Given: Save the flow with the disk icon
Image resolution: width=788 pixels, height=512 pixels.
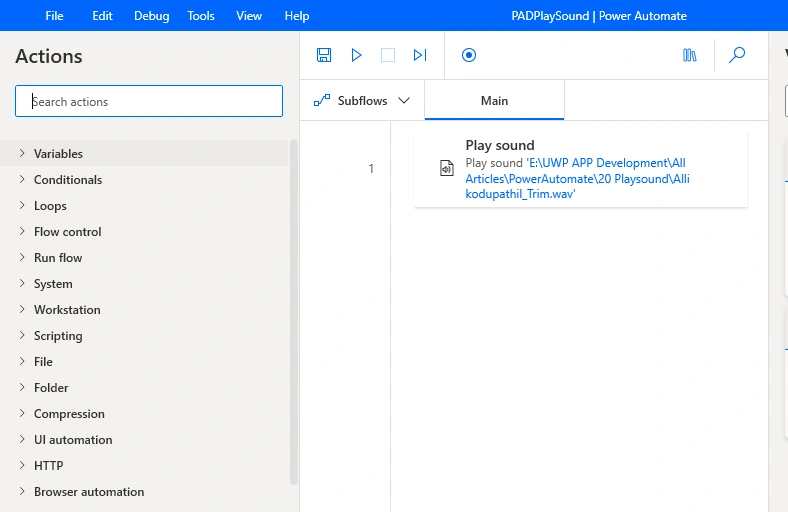Looking at the screenshot, I should (x=324, y=55).
